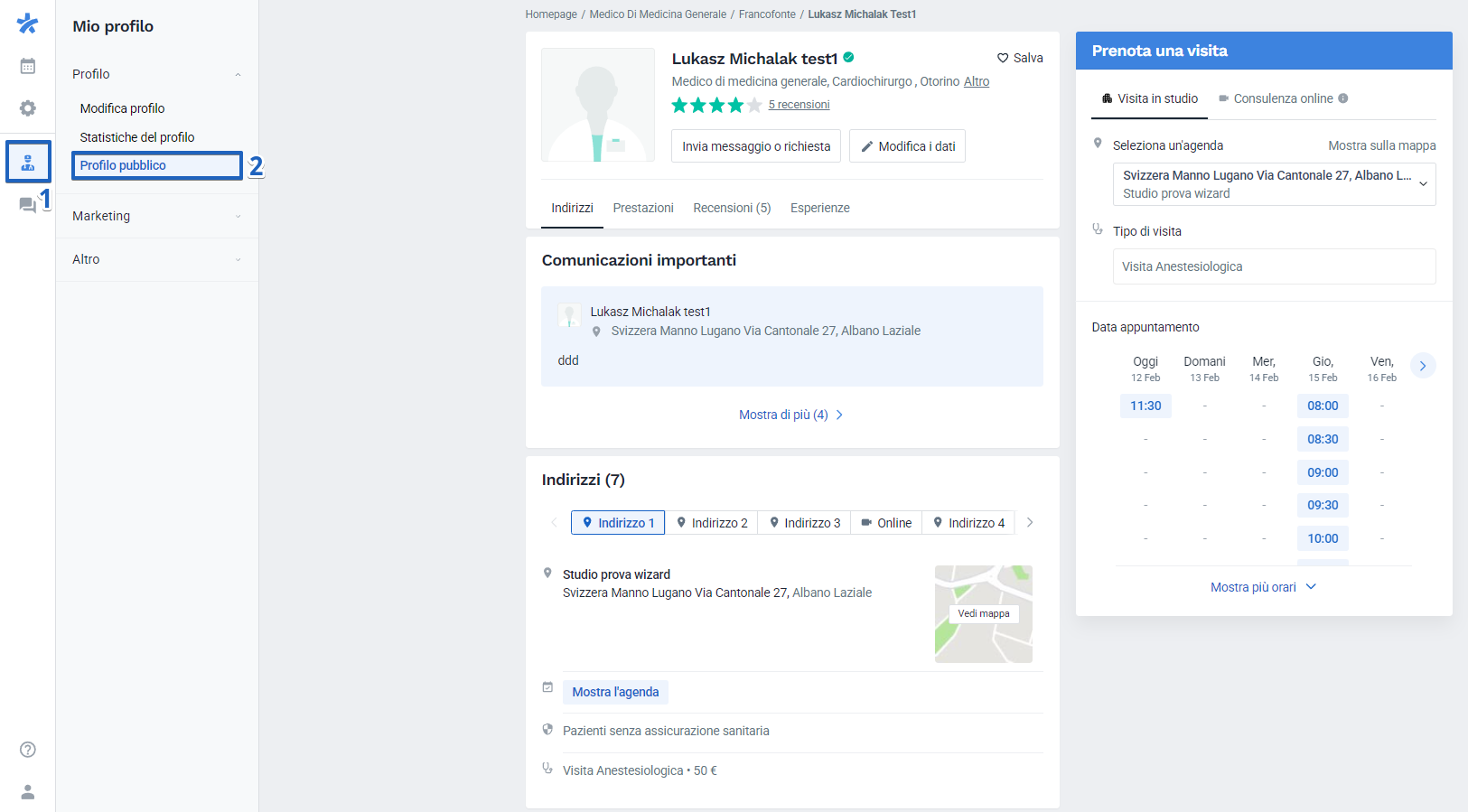Open the help question mark icon
The height and width of the screenshot is (812, 1468).
click(28, 750)
